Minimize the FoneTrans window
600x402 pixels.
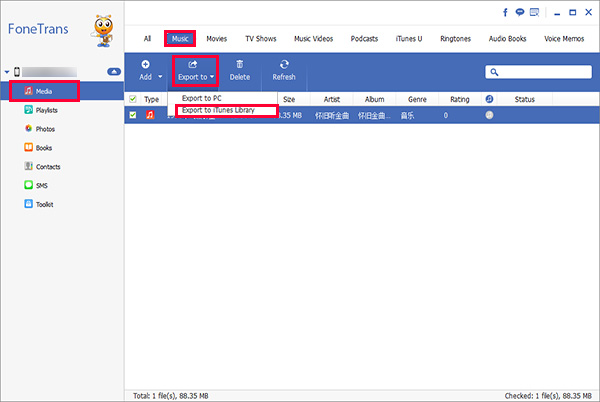(557, 13)
